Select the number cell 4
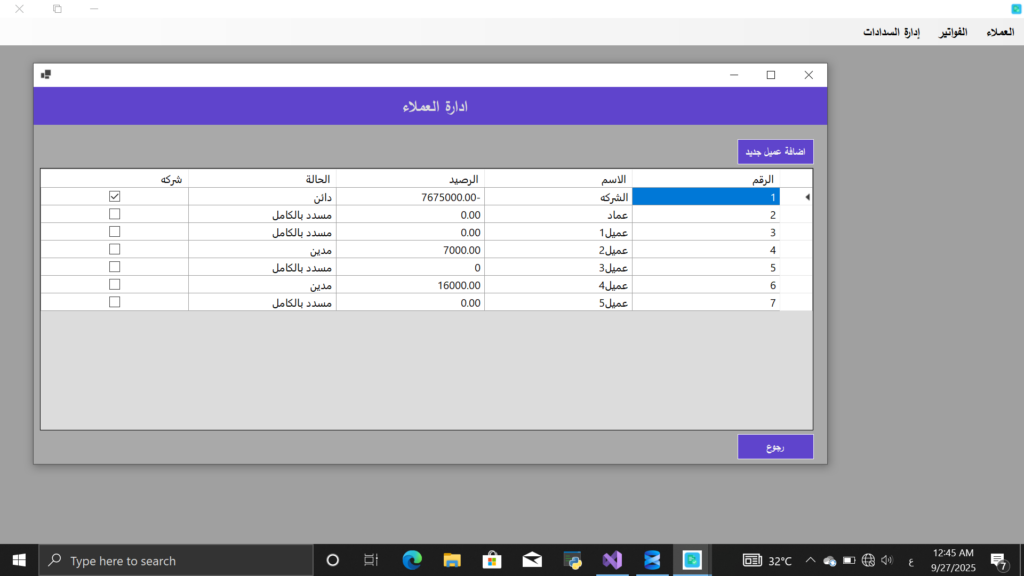This screenshot has width=1024, height=576. (706, 249)
